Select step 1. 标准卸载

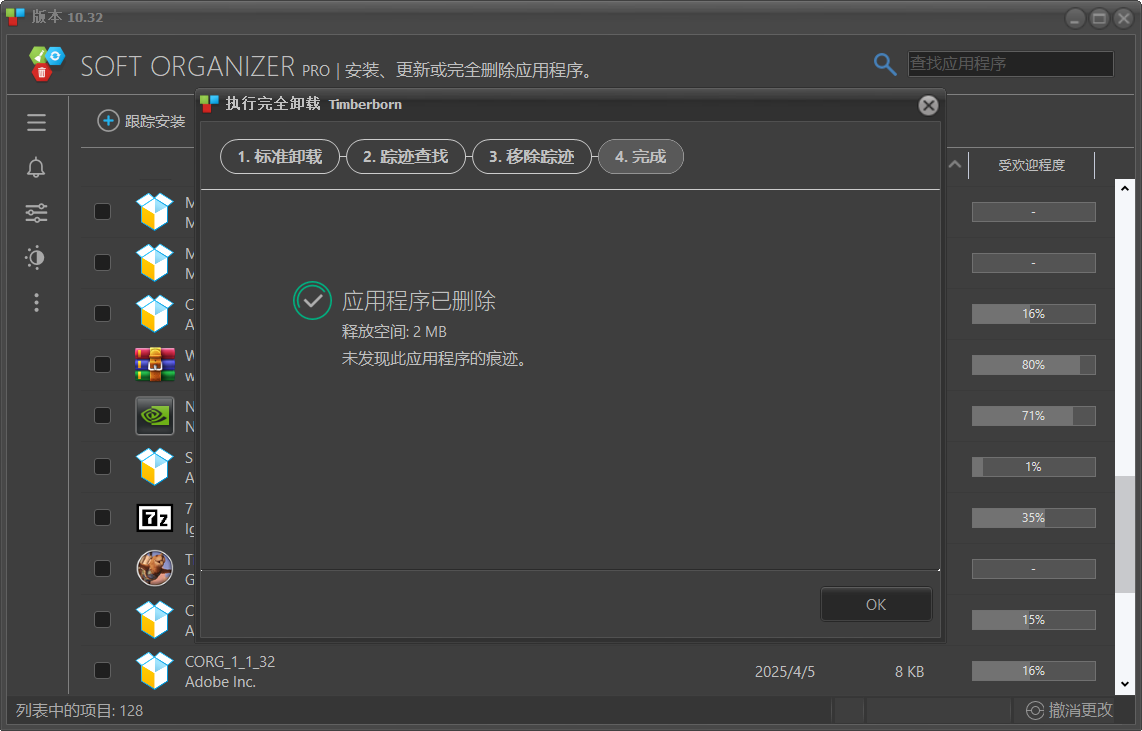pyautogui.click(x=280, y=157)
